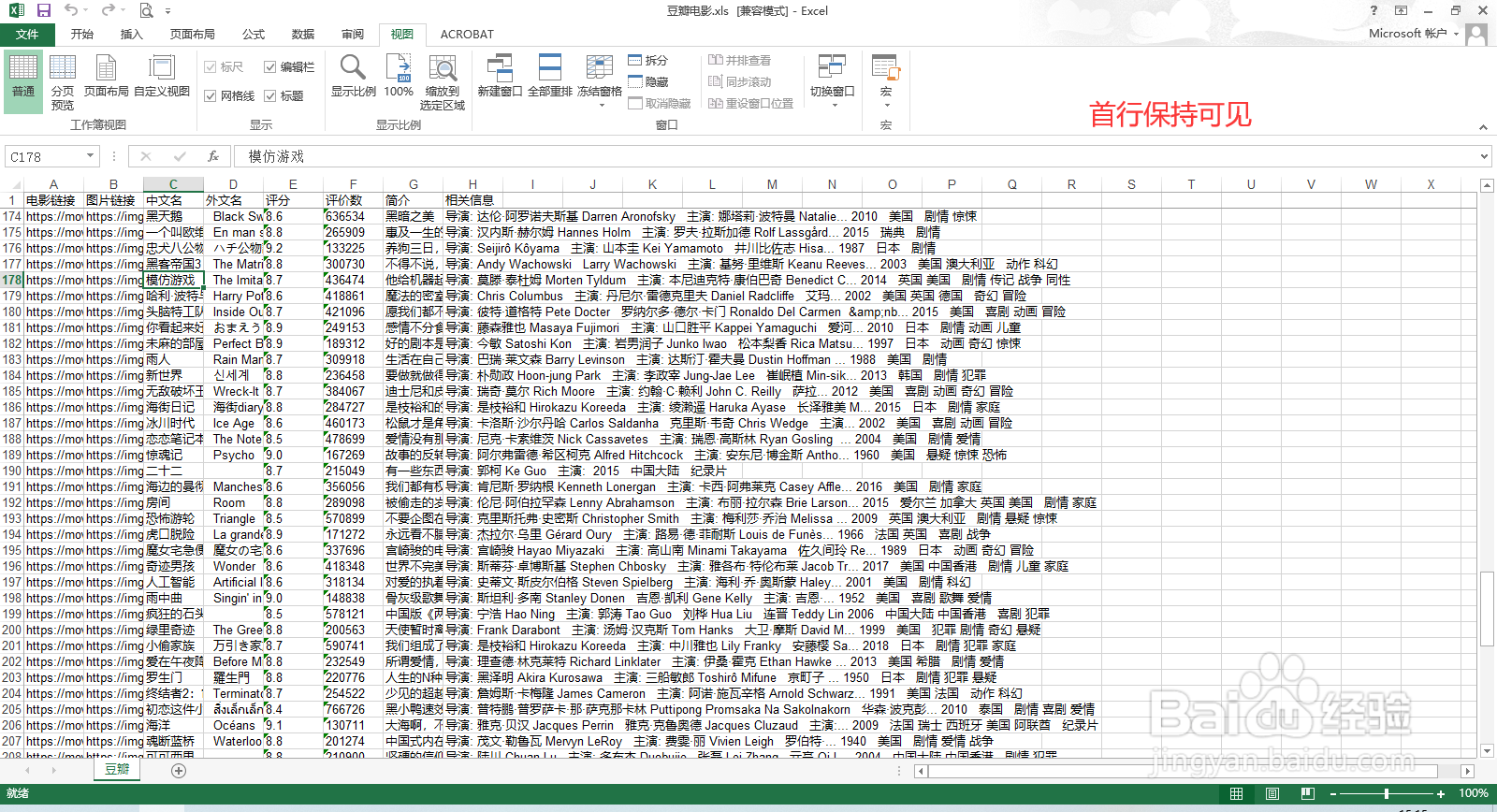Hide the current window (隐藏)
The image size is (1497, 812).
pyautogui.click(x=648, y=81)
